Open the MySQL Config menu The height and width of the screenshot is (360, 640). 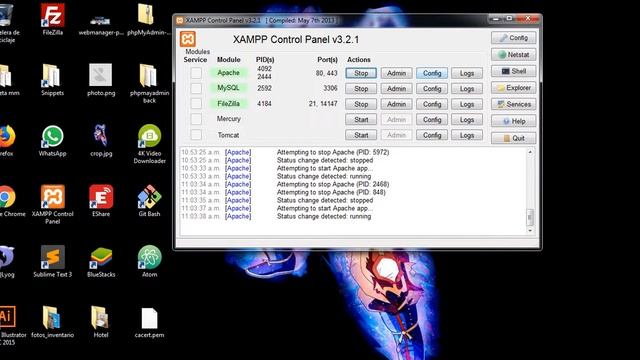pyautogui.click(x=432, y=89)
